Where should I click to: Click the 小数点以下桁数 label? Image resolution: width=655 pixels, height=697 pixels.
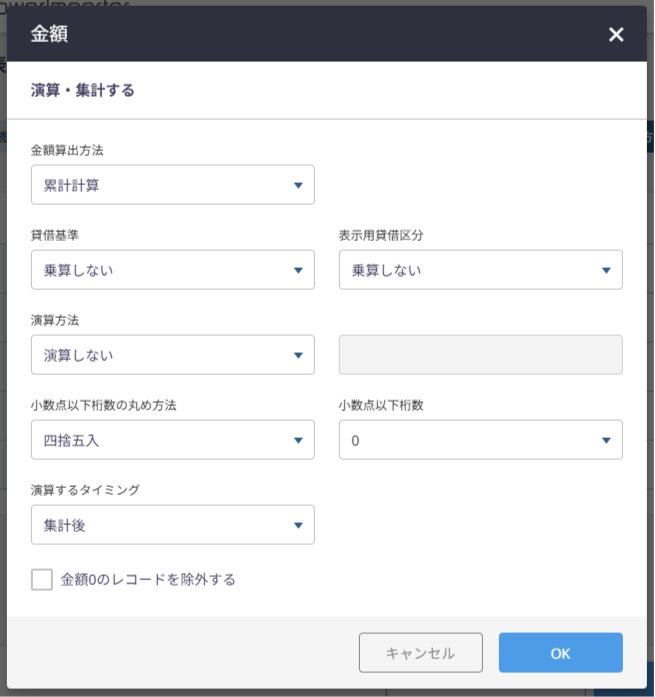(381, 405)
